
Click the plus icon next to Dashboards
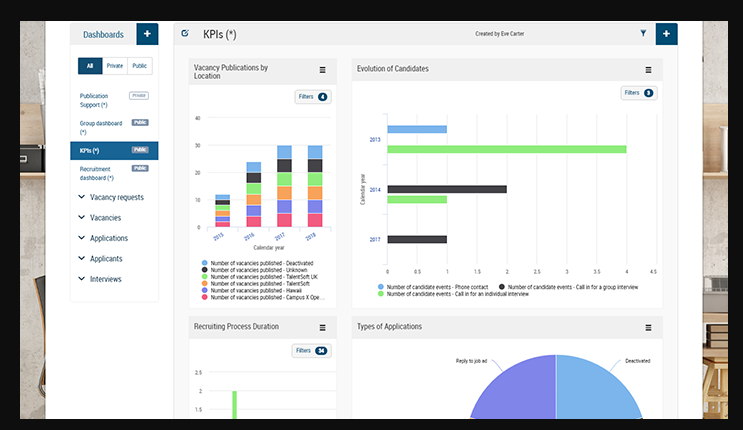click(146, 34)
